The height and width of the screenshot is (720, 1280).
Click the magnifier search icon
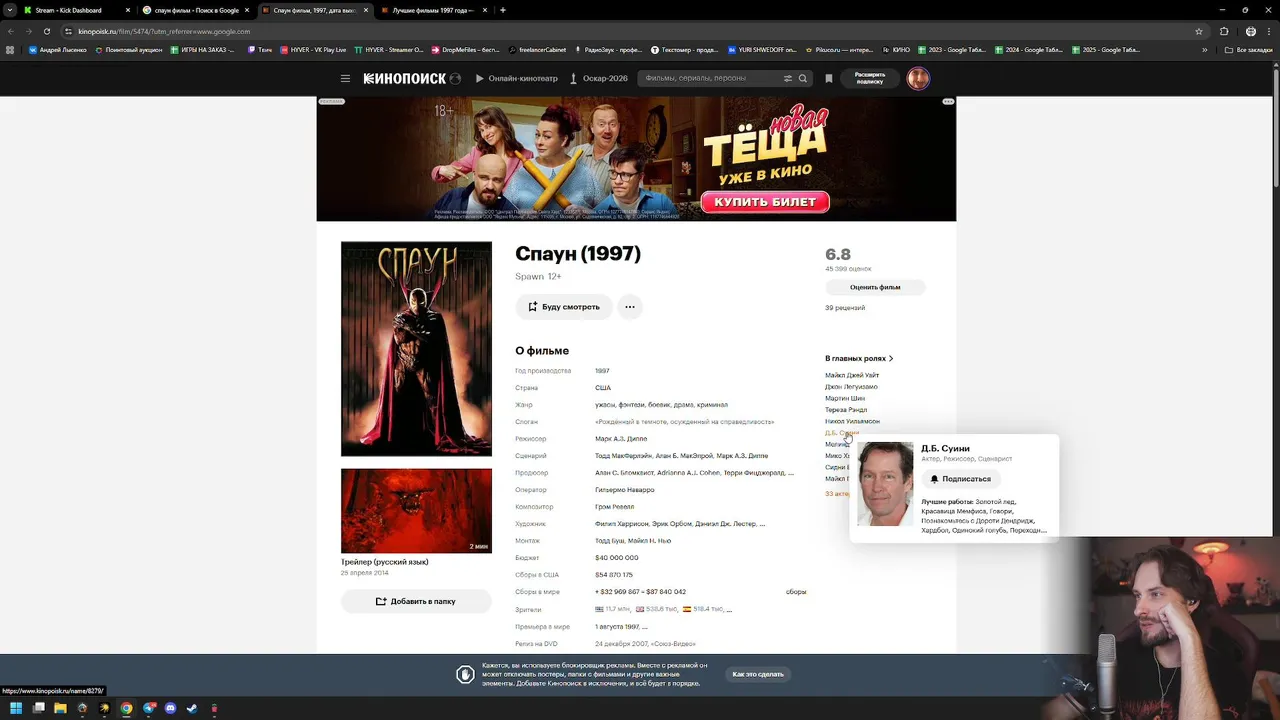click(802, 78)
